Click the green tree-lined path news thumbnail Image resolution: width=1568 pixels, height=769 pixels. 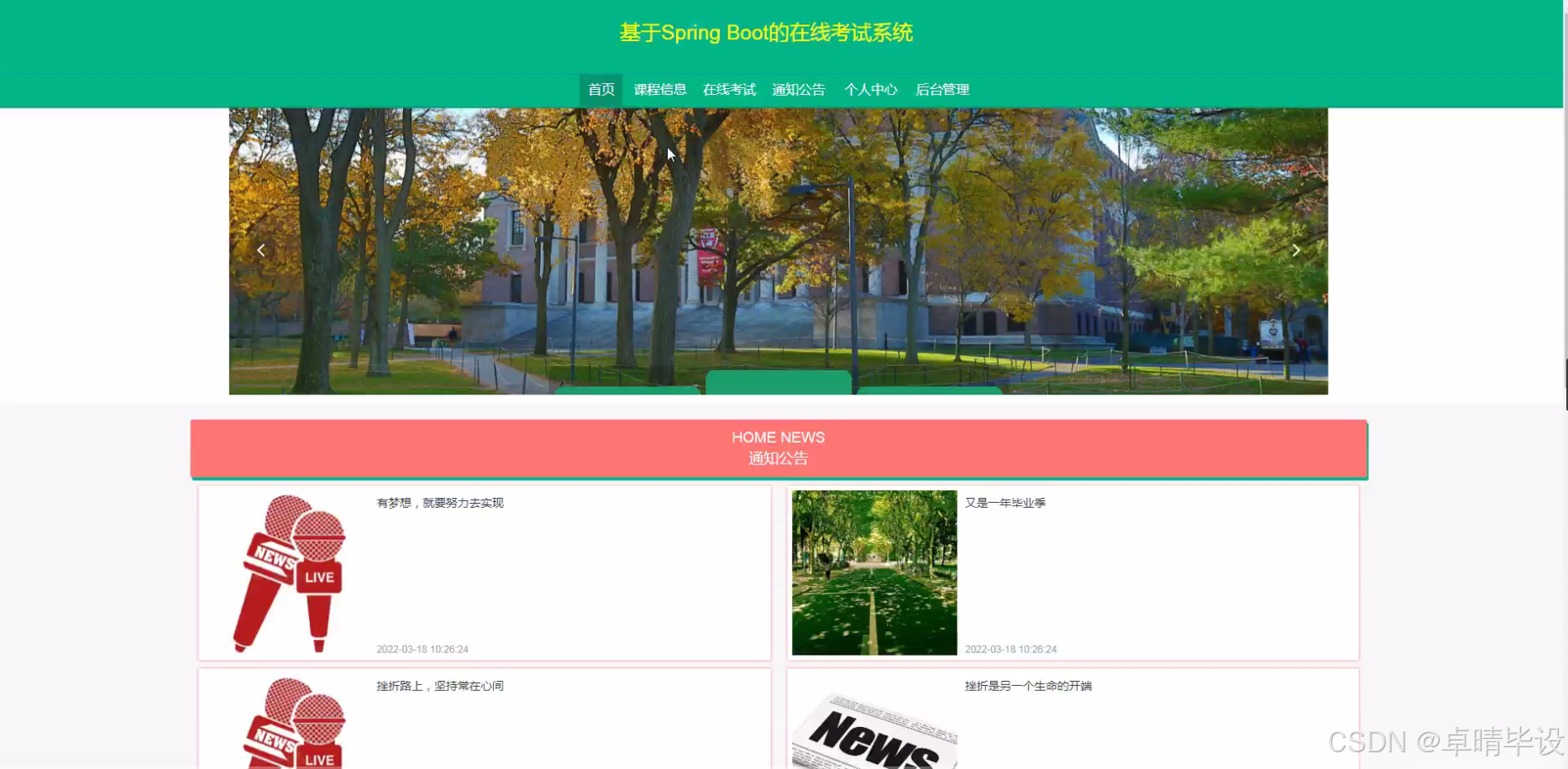(873, 571)
